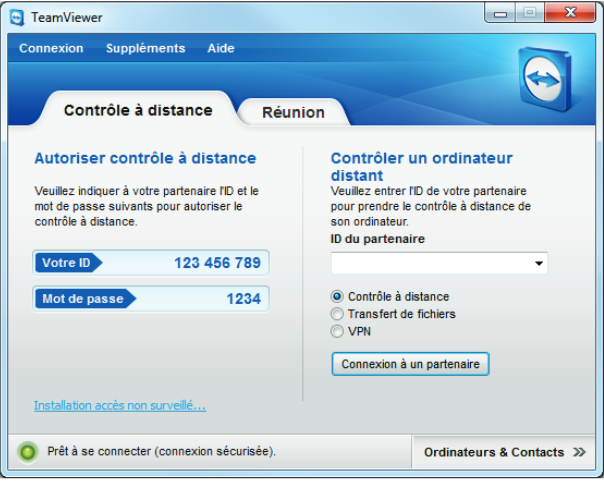Switch to the Réunion tab
This screenshot has height=481, width=604.
pos(293,113)
